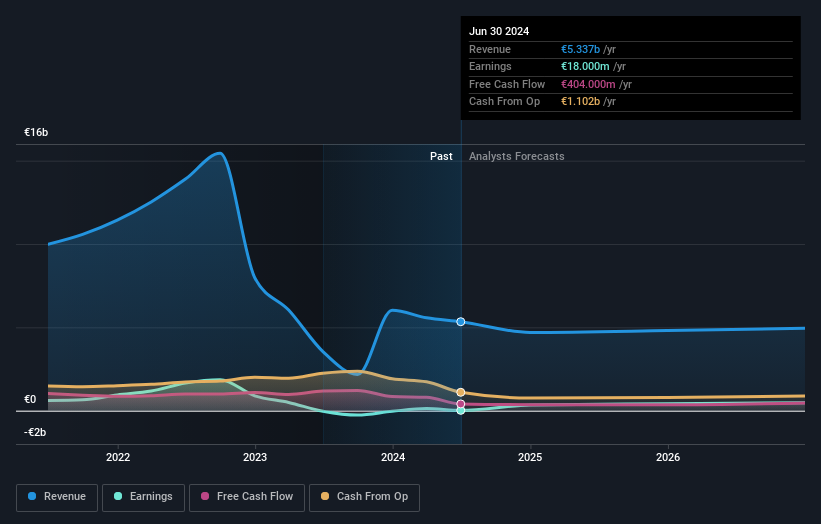Click the Analysts Forecasts label

516,156
